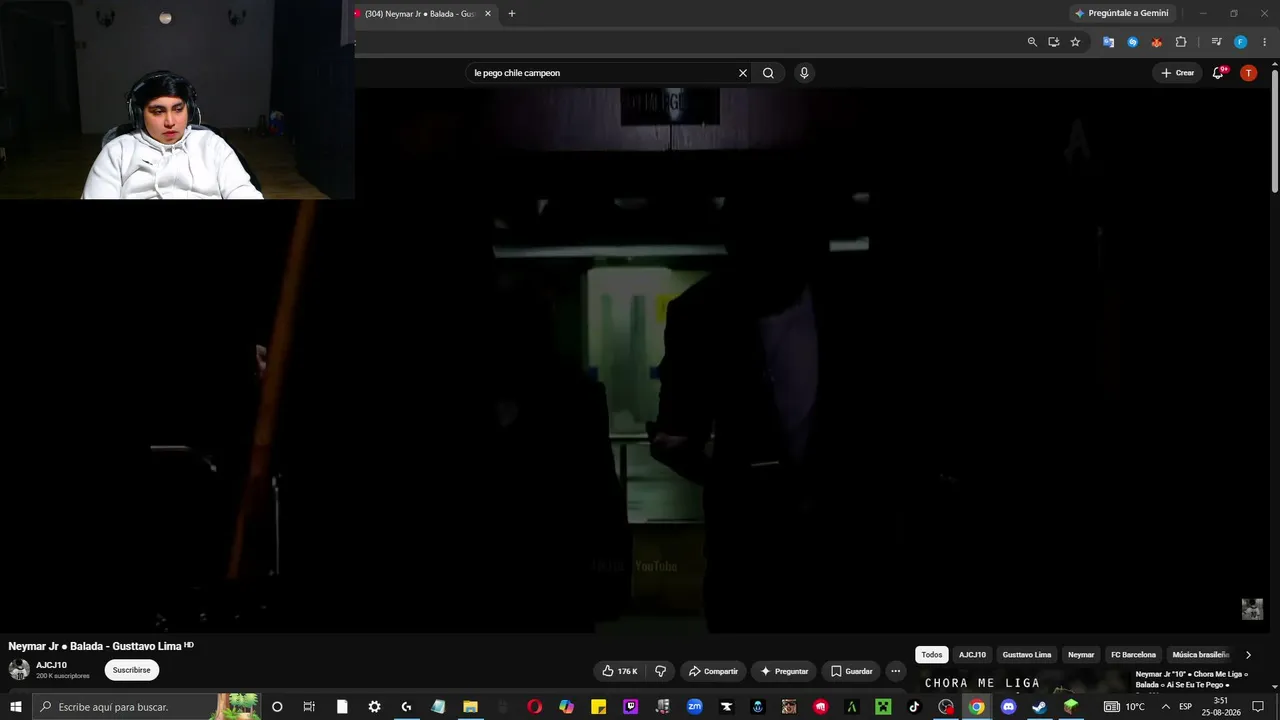
Task: Select the Música brasileña filter chip
Action: [x=1200, y=655]
